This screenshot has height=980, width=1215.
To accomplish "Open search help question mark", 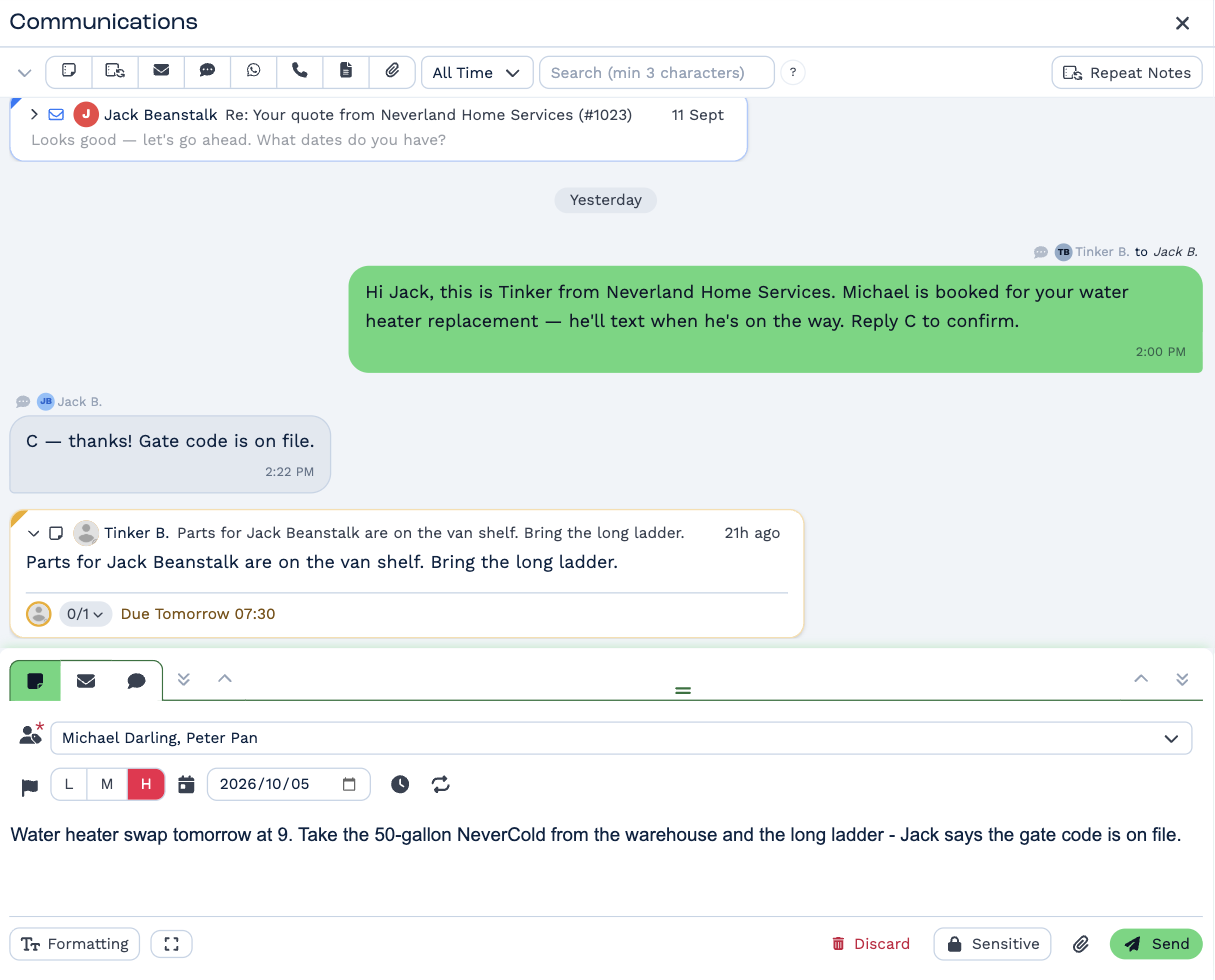I will [793, 72].
